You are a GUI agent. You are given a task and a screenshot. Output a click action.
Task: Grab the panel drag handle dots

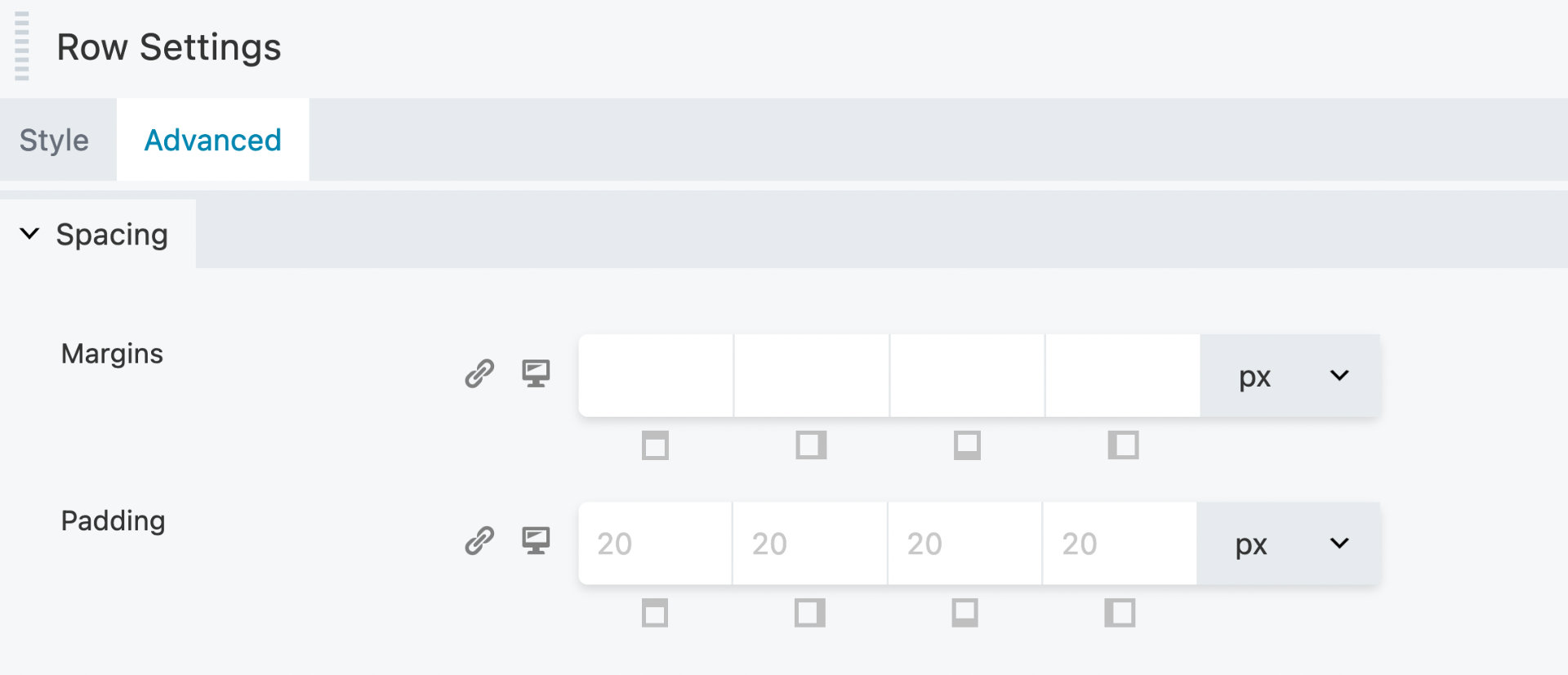click(x=22, y=47)
